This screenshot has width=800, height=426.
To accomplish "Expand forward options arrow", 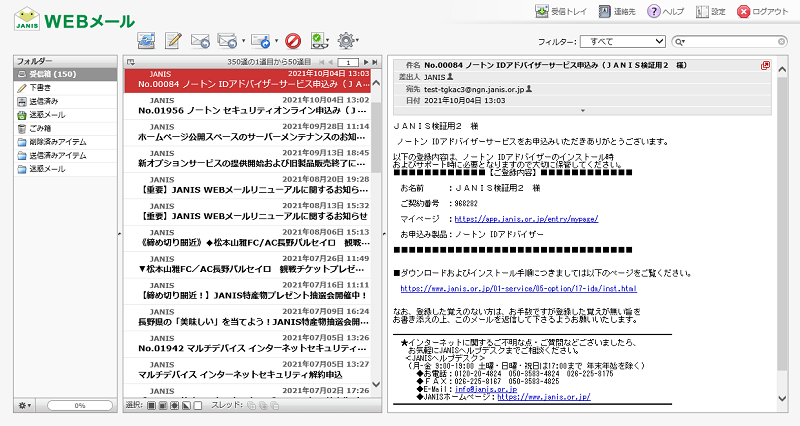I will click(x=277, y=41).
